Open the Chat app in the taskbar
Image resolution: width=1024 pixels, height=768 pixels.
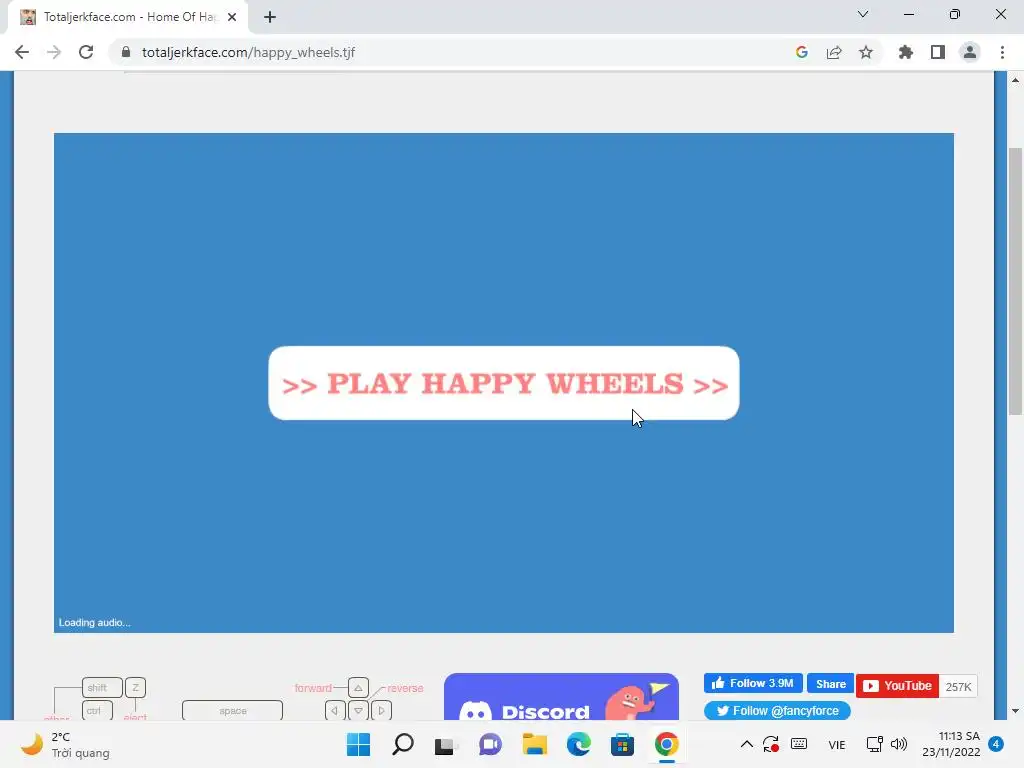tap(490, 744)
